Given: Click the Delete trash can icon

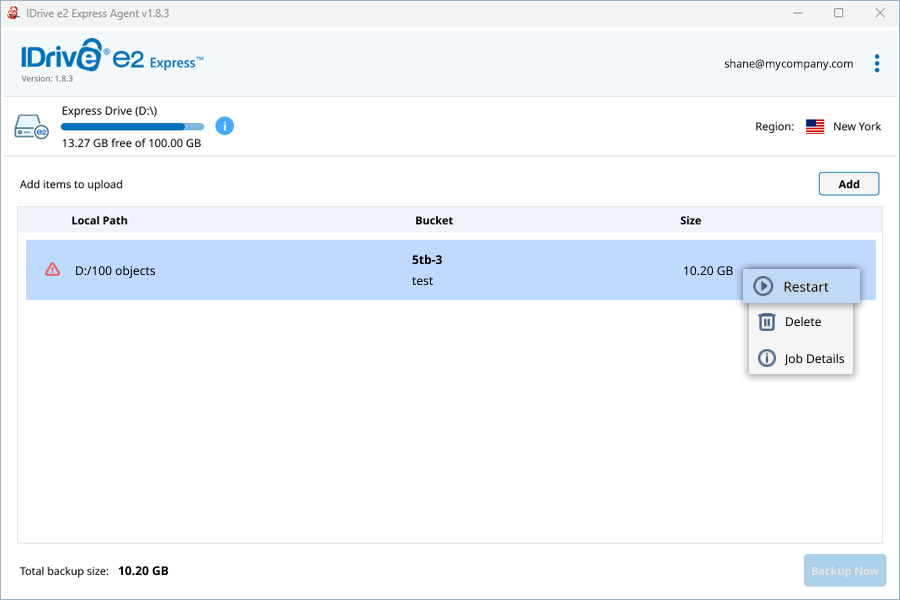Looking at the screenshot, I should [767, 322].
